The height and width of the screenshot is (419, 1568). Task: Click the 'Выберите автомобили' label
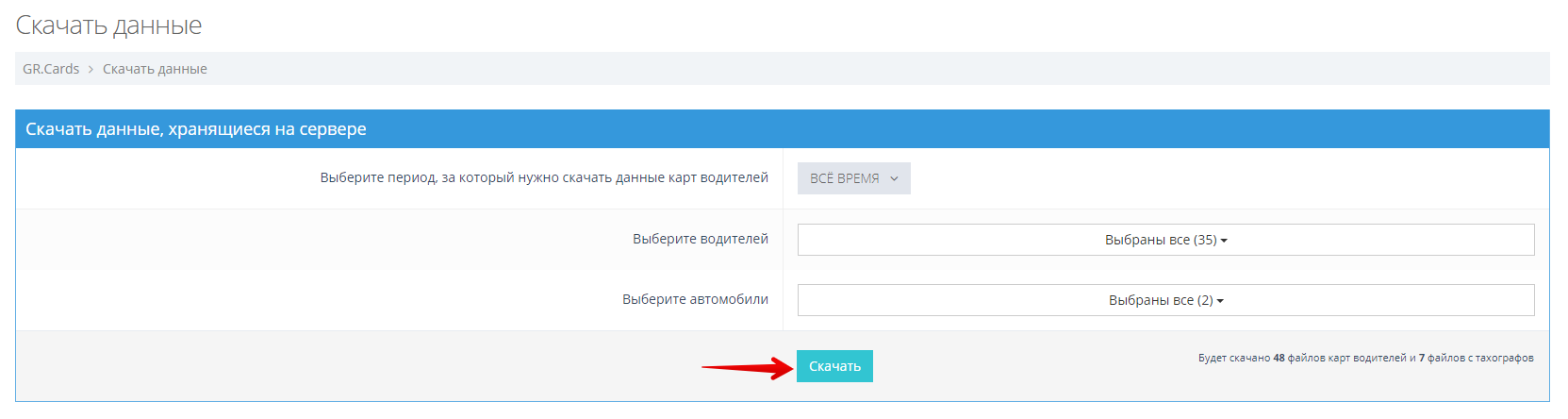coord(695,299)
